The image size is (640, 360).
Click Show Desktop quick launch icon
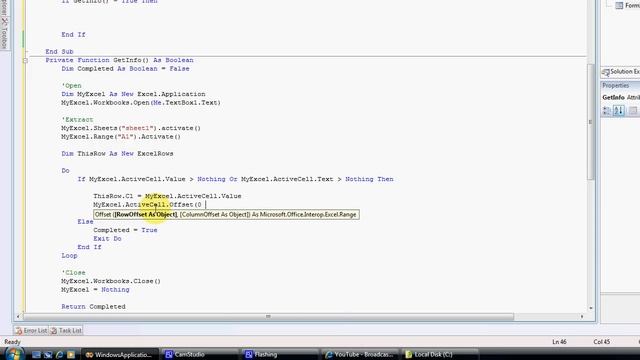(36, 355)
